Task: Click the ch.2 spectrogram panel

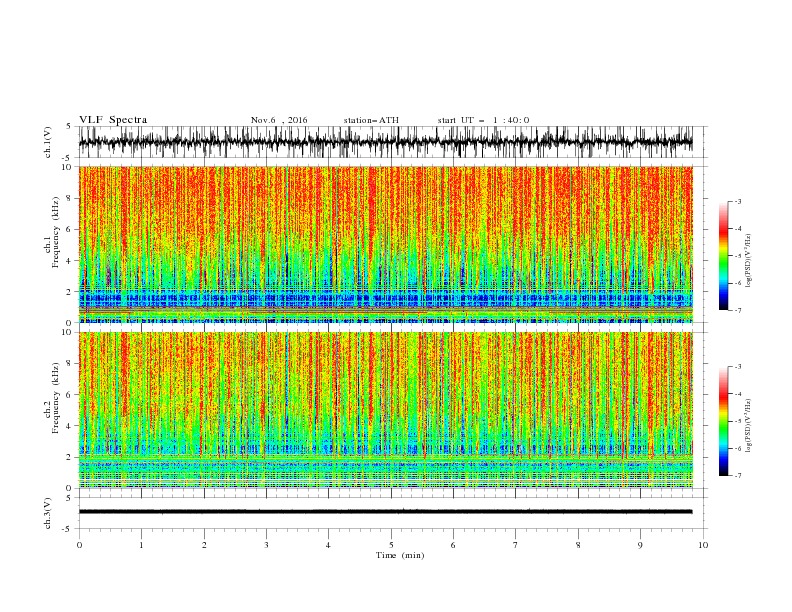Action: (385, 410)
